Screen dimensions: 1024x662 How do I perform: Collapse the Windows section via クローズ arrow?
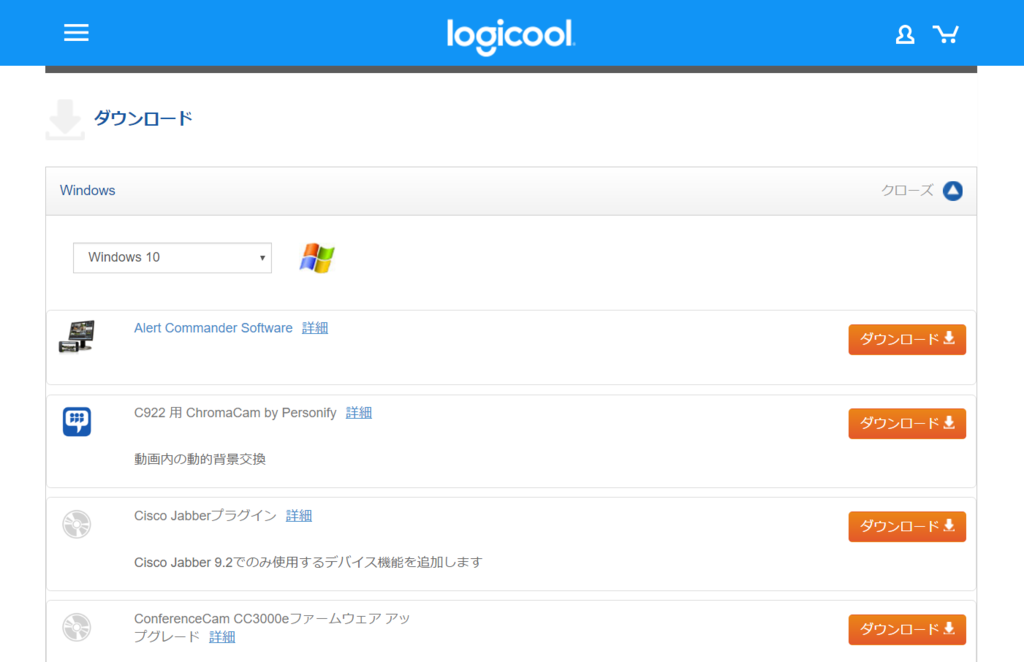(952, 190)
